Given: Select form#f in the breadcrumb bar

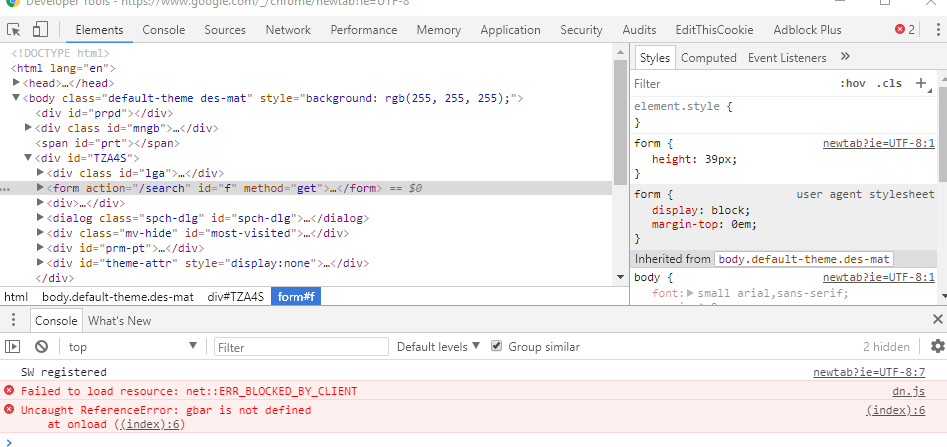Looking at the screenshot, I should 296,296.
